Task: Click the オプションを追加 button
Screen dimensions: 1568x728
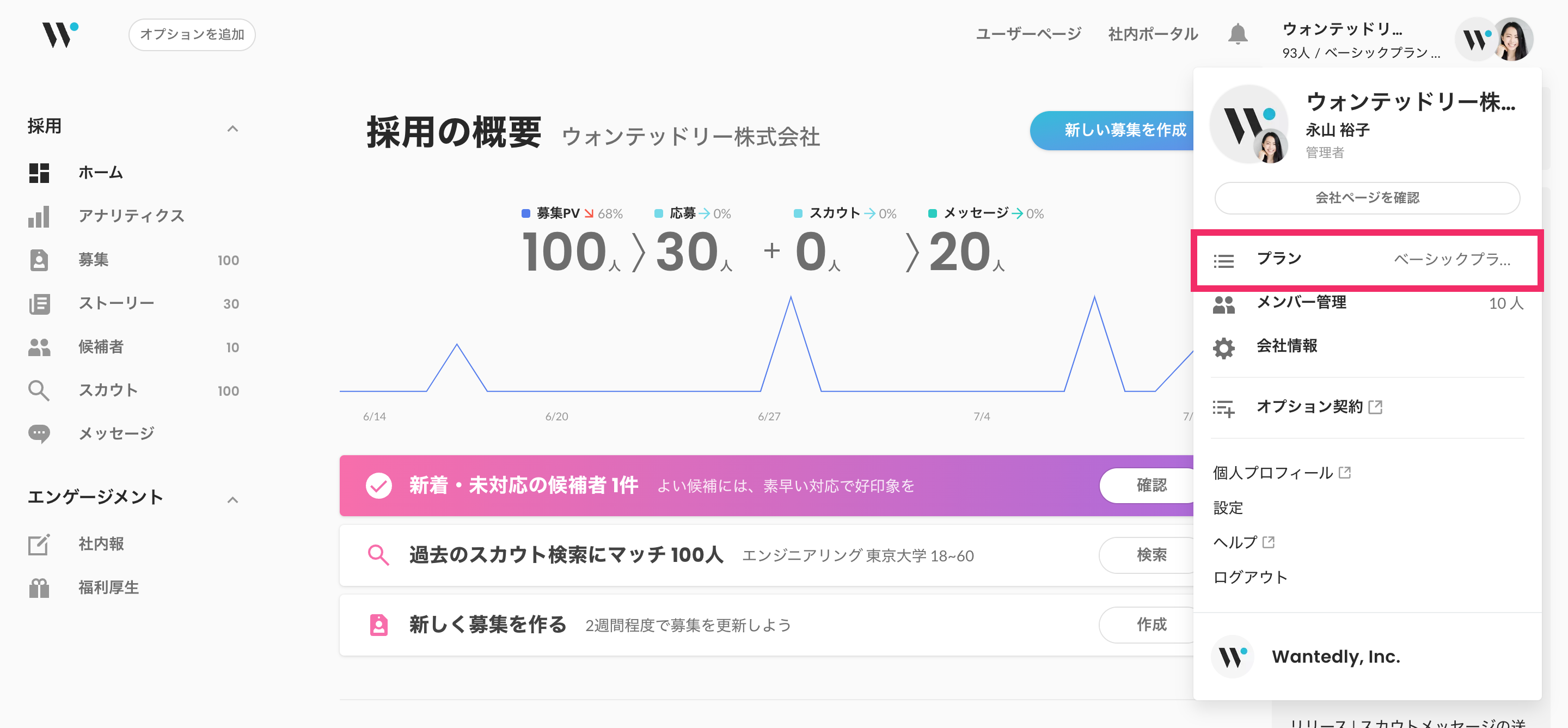Action: pyautogui.click(x=192, y=34)
